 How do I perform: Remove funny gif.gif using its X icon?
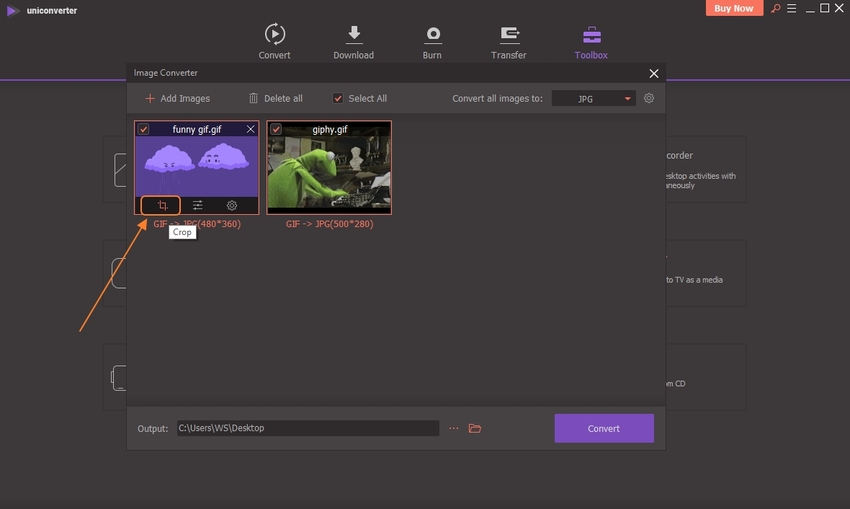pos(250,129)
